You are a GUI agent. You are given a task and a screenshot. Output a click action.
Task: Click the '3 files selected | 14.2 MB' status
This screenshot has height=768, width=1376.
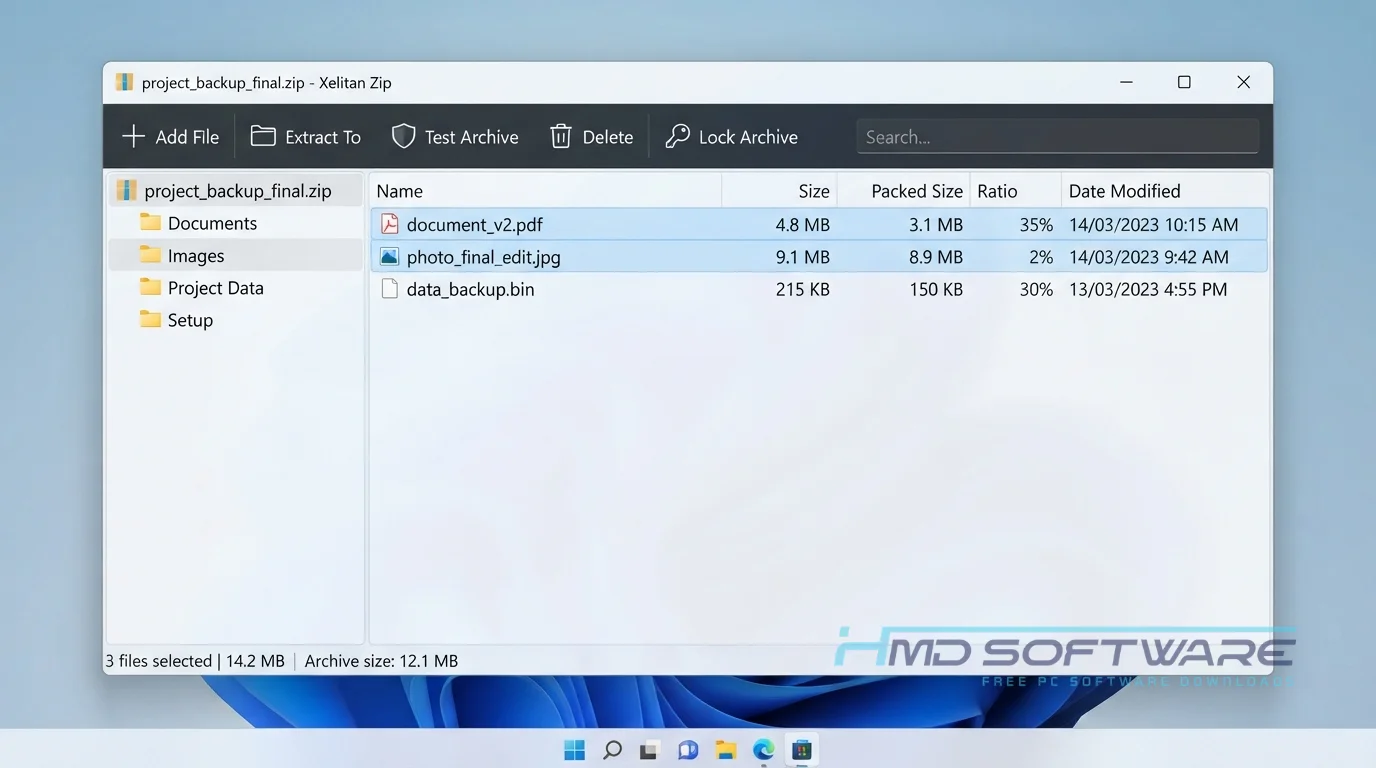(x=195, y=661)
